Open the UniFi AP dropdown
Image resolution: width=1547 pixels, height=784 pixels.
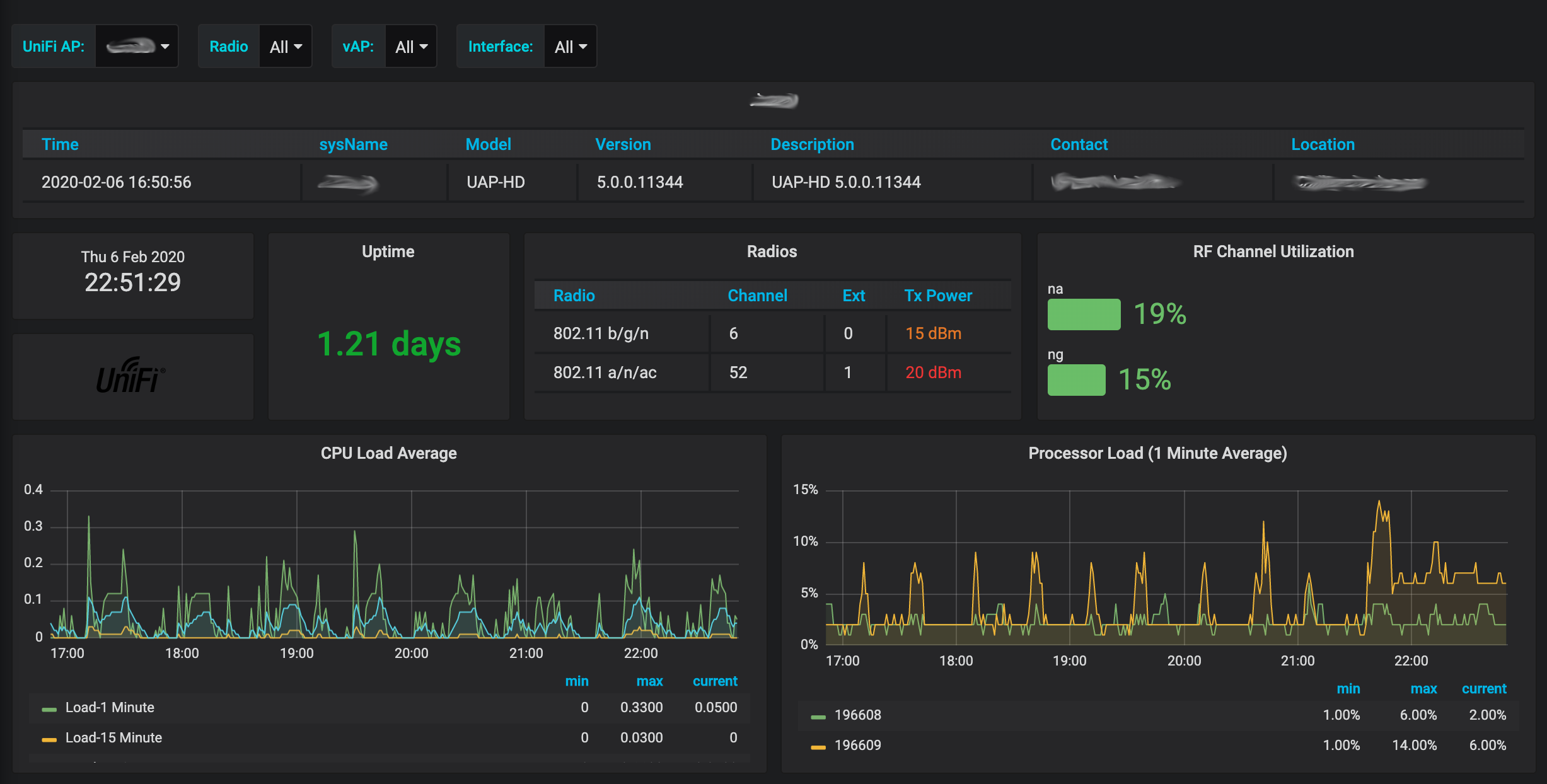pos(137,47)
